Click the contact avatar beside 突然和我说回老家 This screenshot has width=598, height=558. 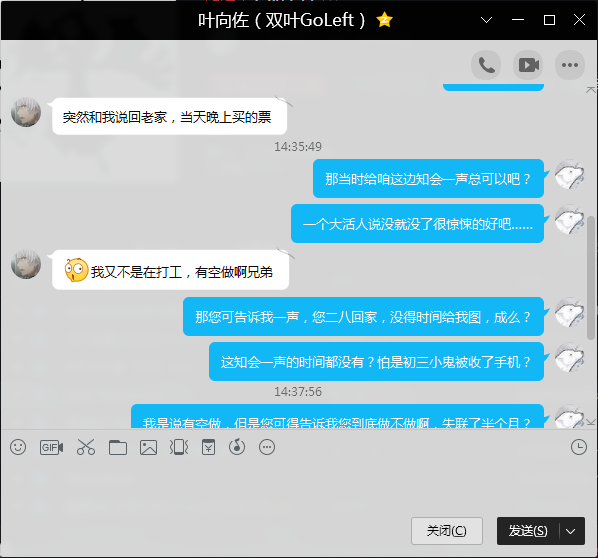point(26,112)
